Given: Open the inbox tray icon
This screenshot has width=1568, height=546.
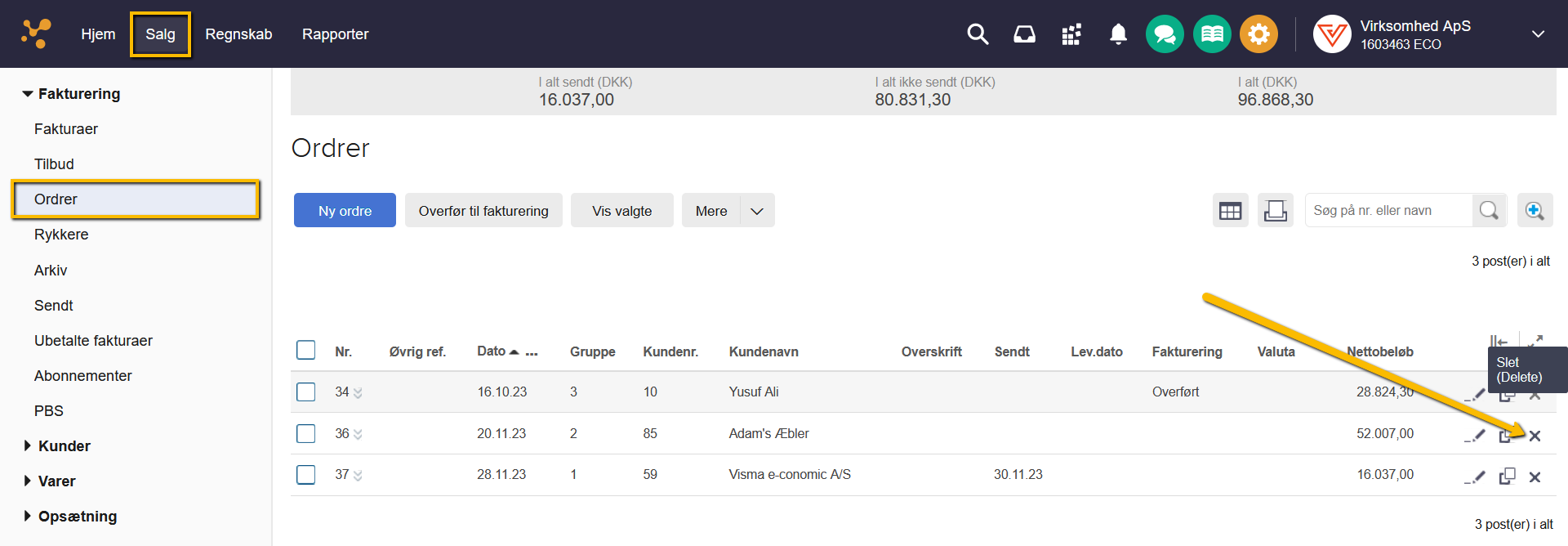Looking at the screenshot, I should (1024, 34).
